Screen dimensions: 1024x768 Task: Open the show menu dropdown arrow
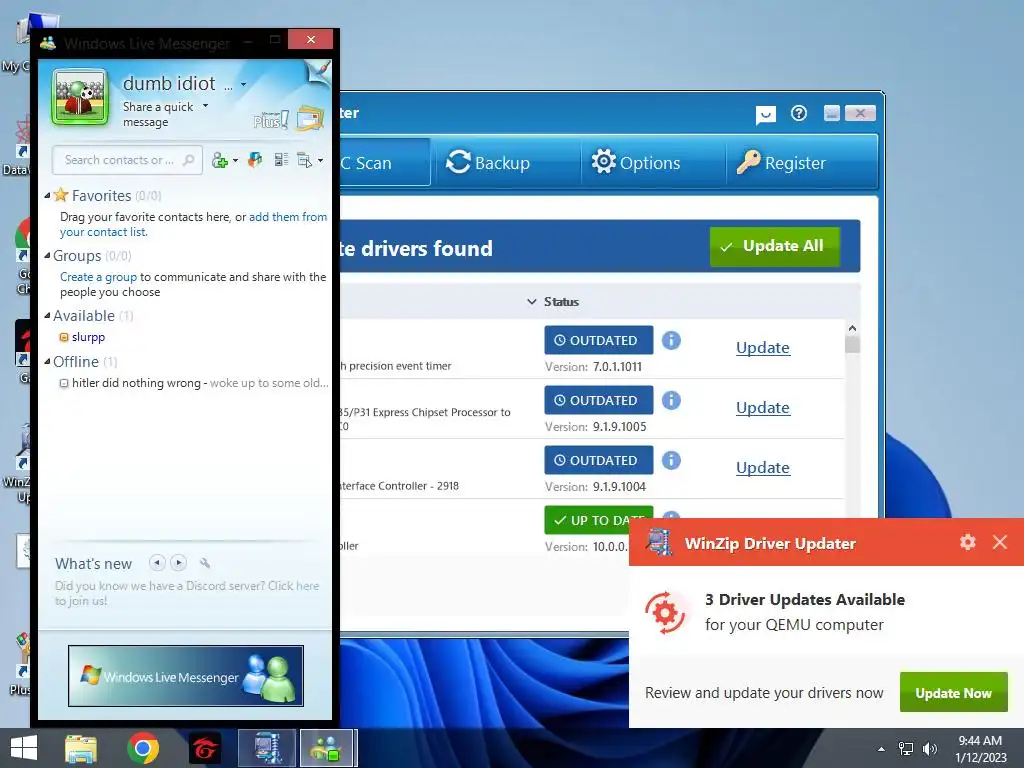click(x=320, y=160)
